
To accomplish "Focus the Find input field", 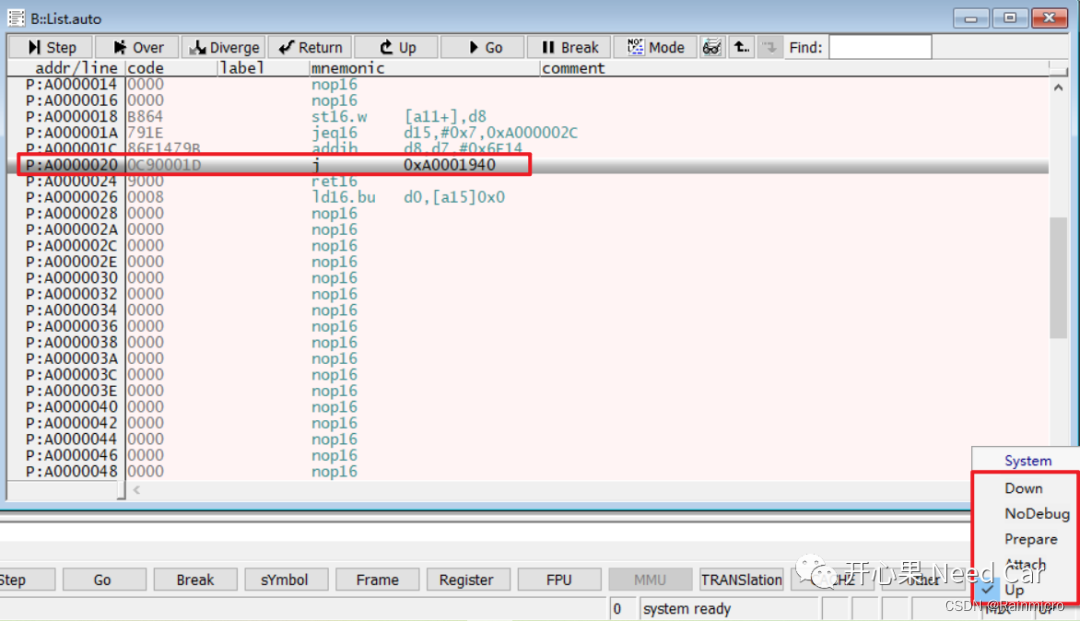I will click(880, 47).
